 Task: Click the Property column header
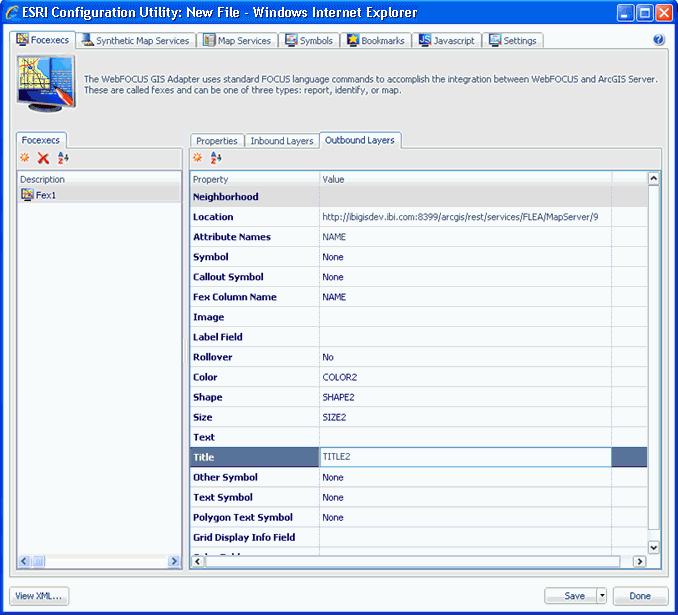point(255,179)
